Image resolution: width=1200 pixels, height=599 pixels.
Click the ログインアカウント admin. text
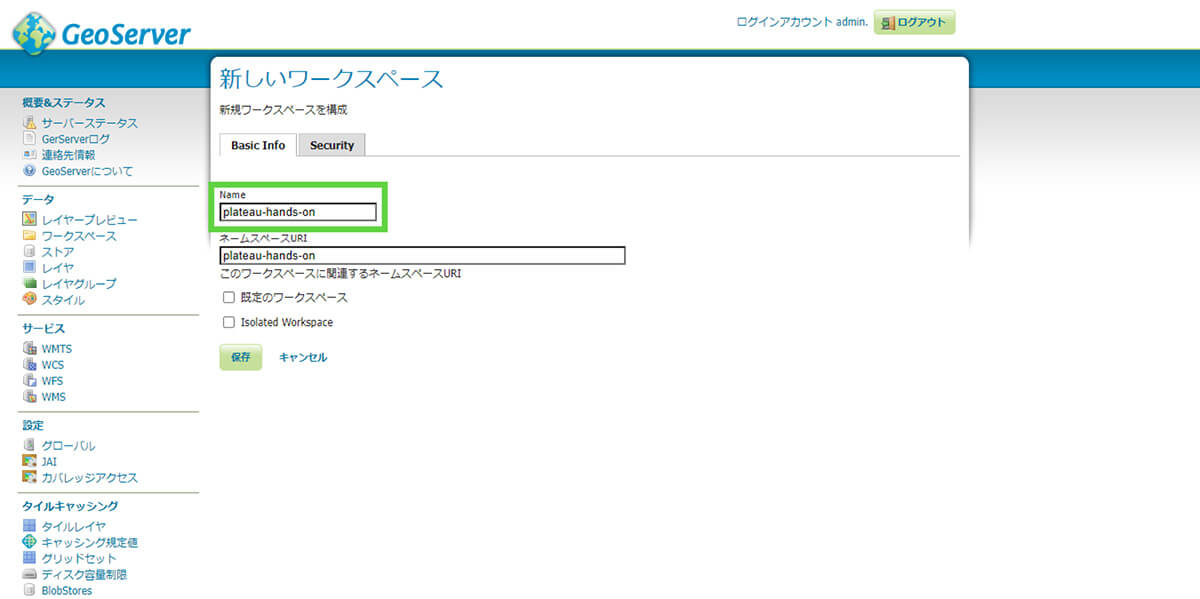(x=802, y=21)
